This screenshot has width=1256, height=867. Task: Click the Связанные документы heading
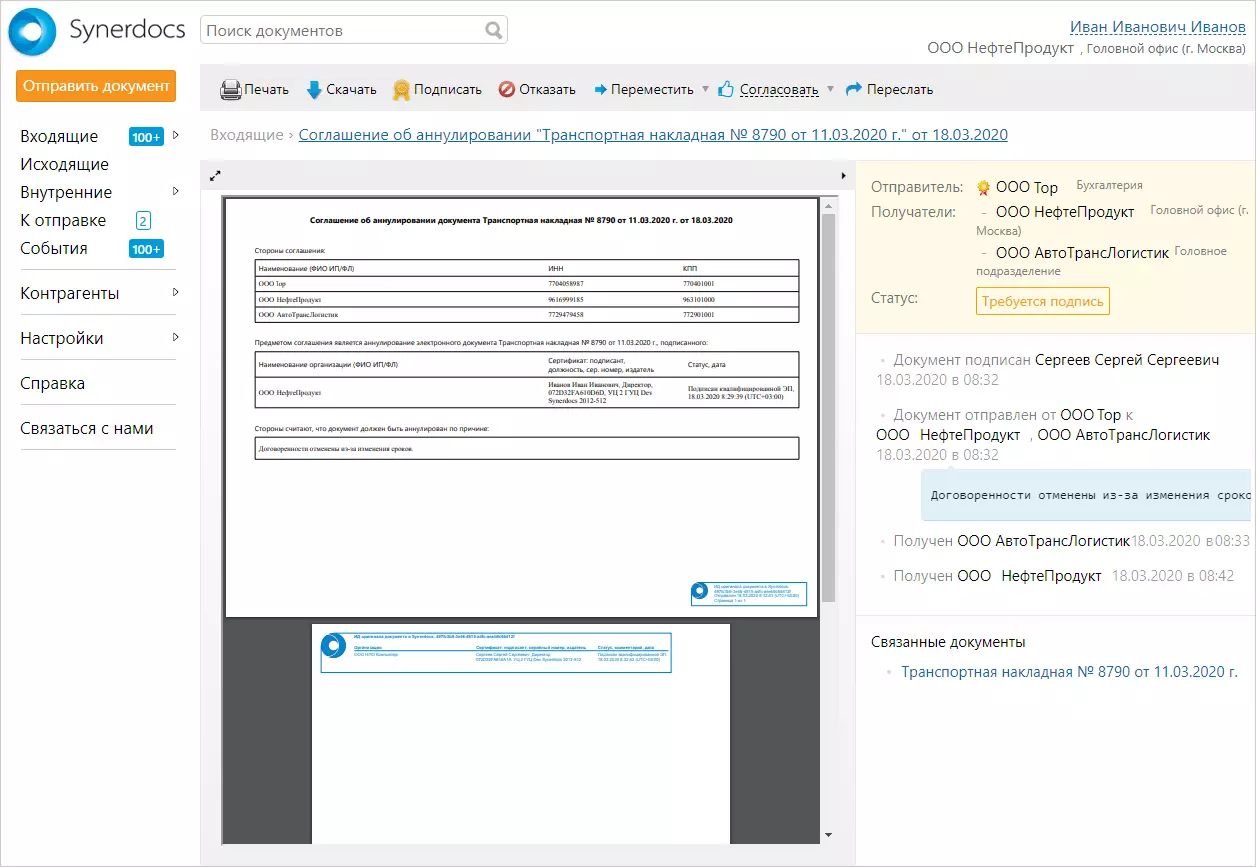pos(948,642)
